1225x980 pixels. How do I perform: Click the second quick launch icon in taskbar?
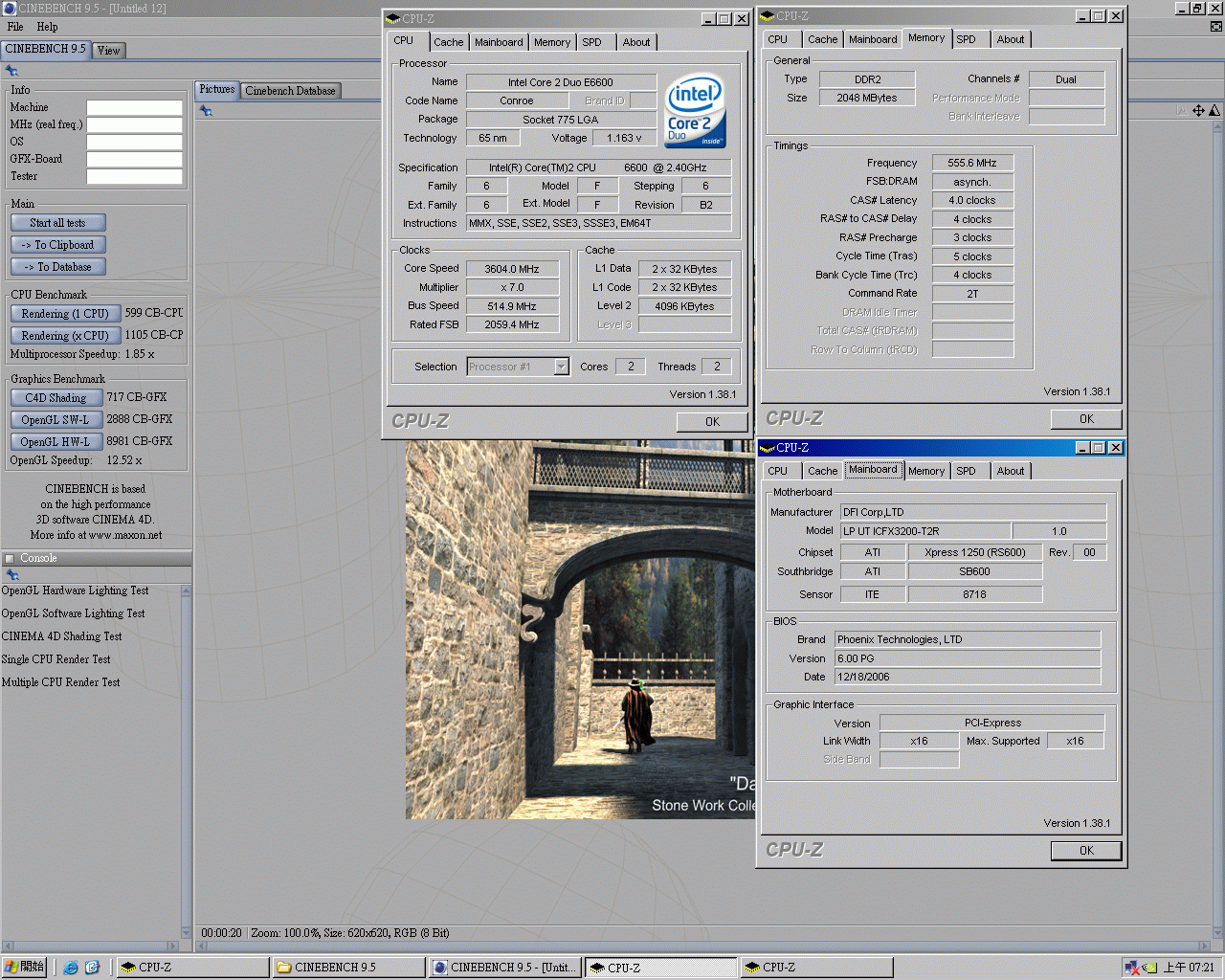pyautogui.click(x=92, y=968)
